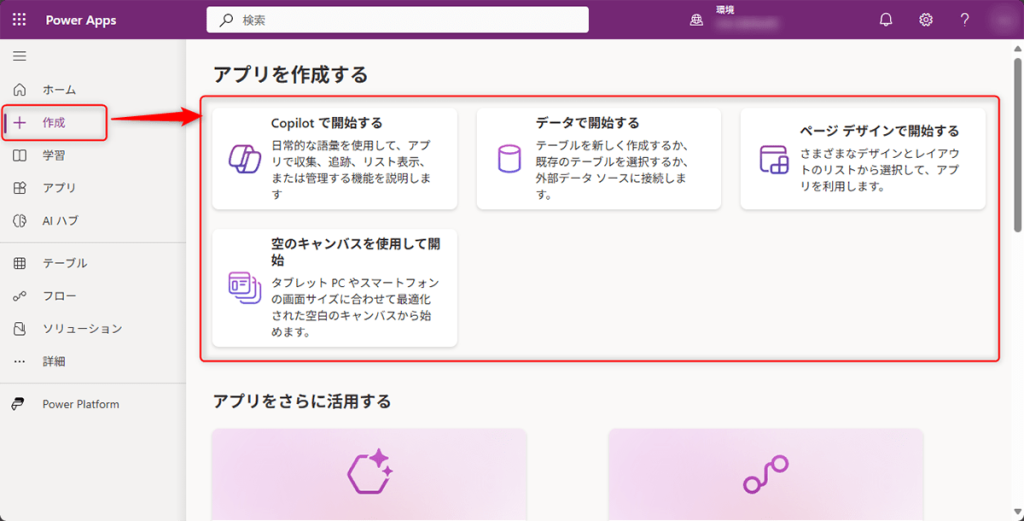Click the アプリを作成する heading
Image resolution: width=1024 pixels, height=521 pixels.
(291, 74)
